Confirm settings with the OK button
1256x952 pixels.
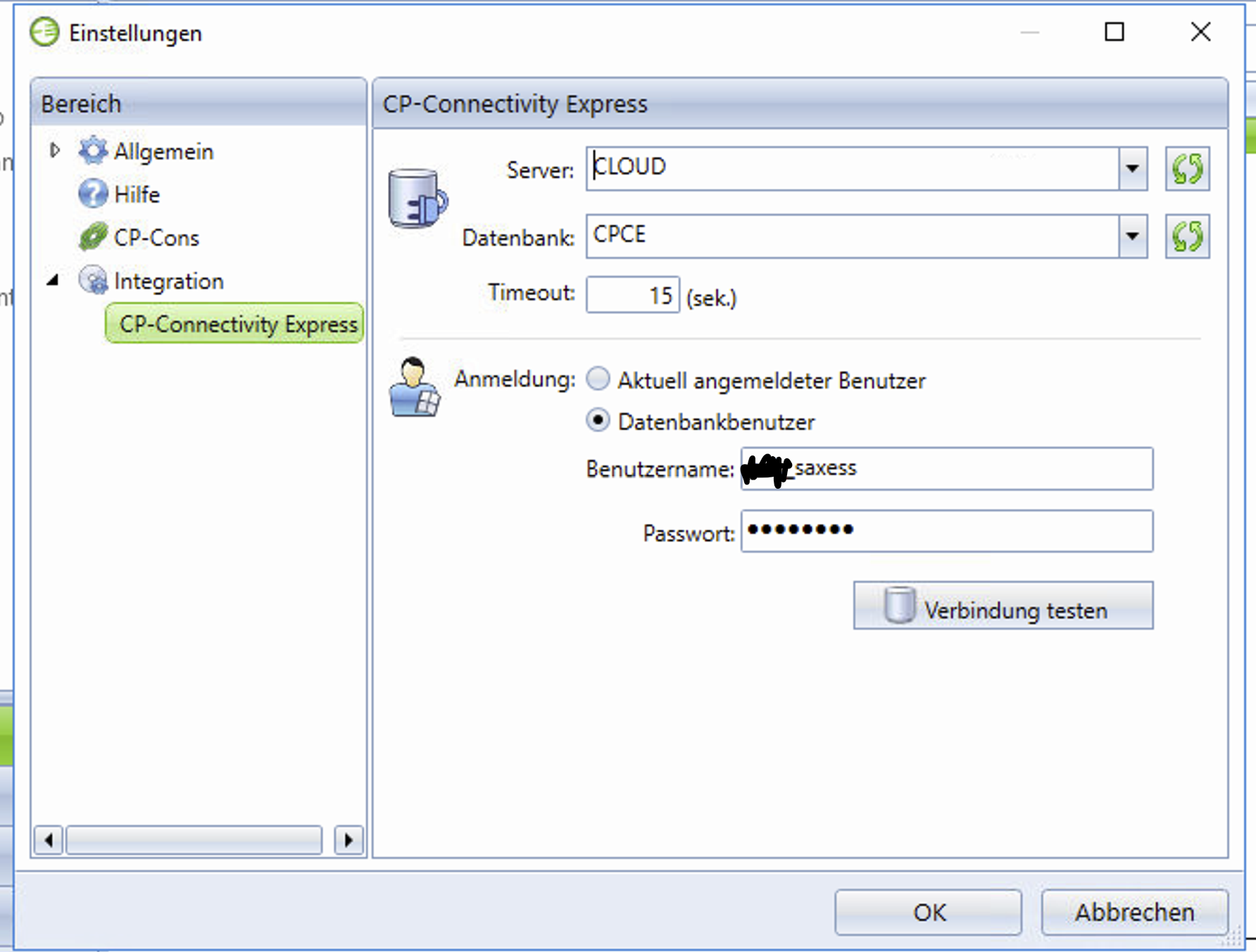(x=928, y=912)
